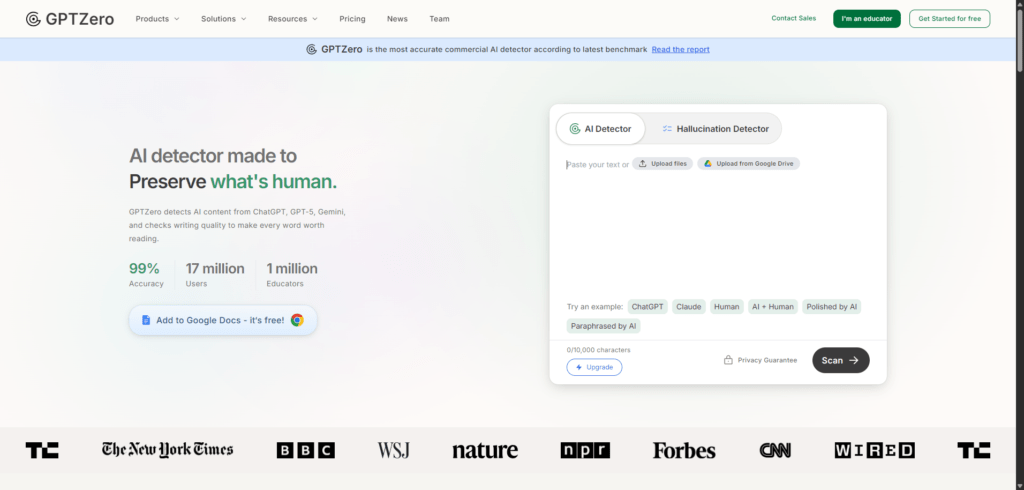Open the Privacy Guarantee link
The image size is (1024, 490).
click(x=760, y=360)
